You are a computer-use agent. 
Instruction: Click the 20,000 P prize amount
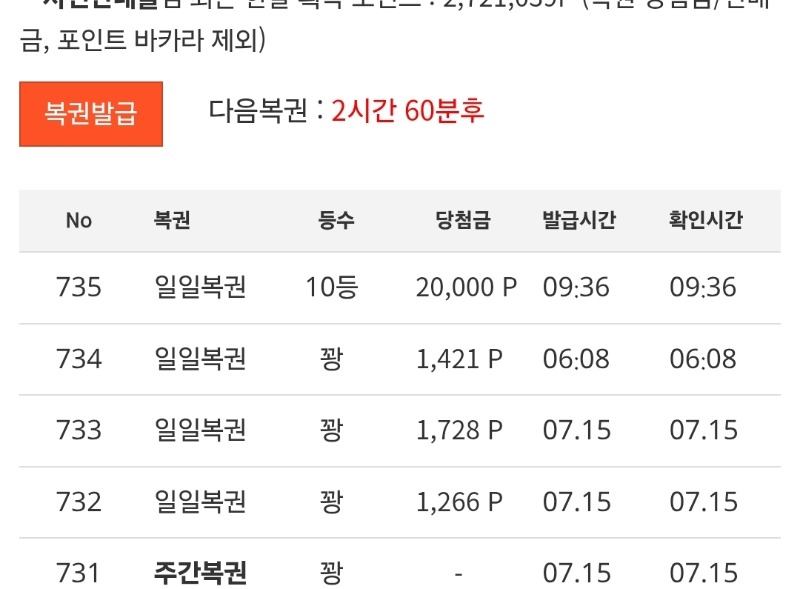466,287
